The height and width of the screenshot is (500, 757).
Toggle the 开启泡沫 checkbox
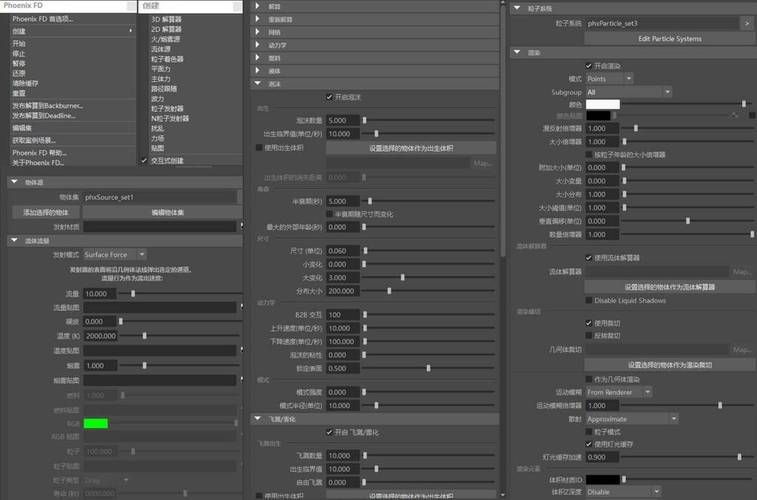click(x=330, y=97)
